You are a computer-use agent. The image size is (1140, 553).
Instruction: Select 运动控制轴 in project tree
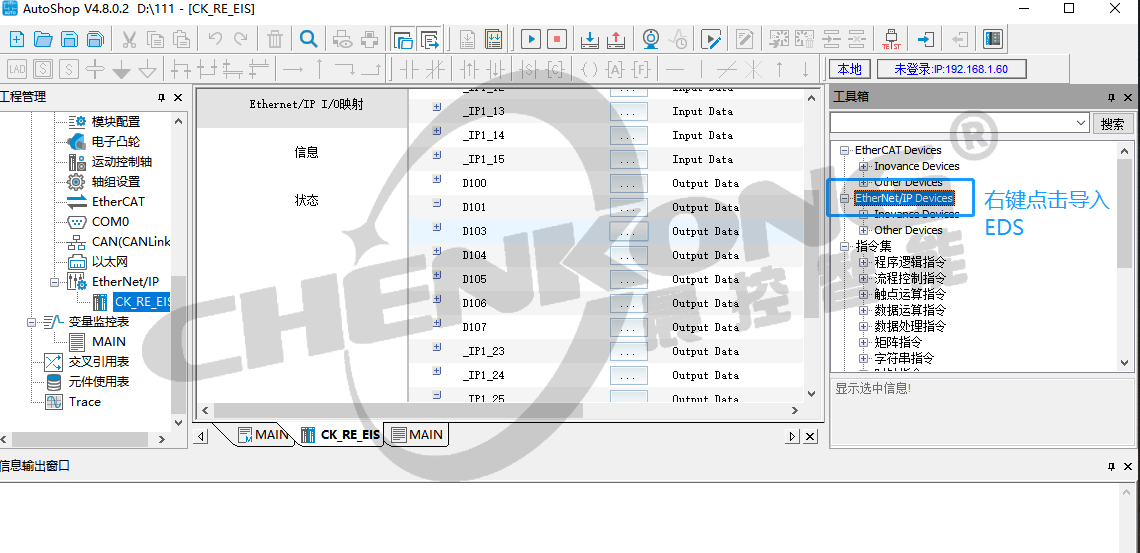click(121, 161)
